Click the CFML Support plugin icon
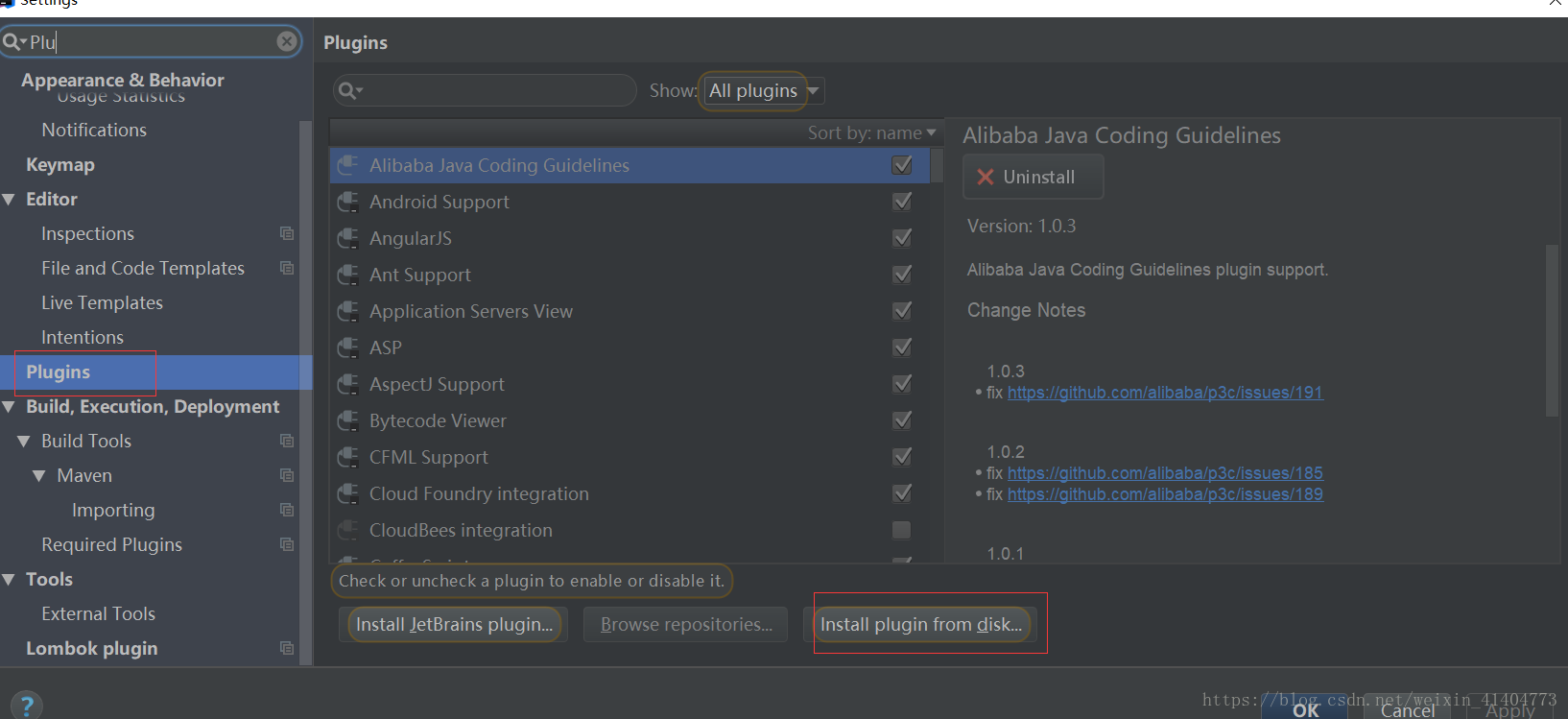This screenshot has width=1568, height=719. point(348,457)
